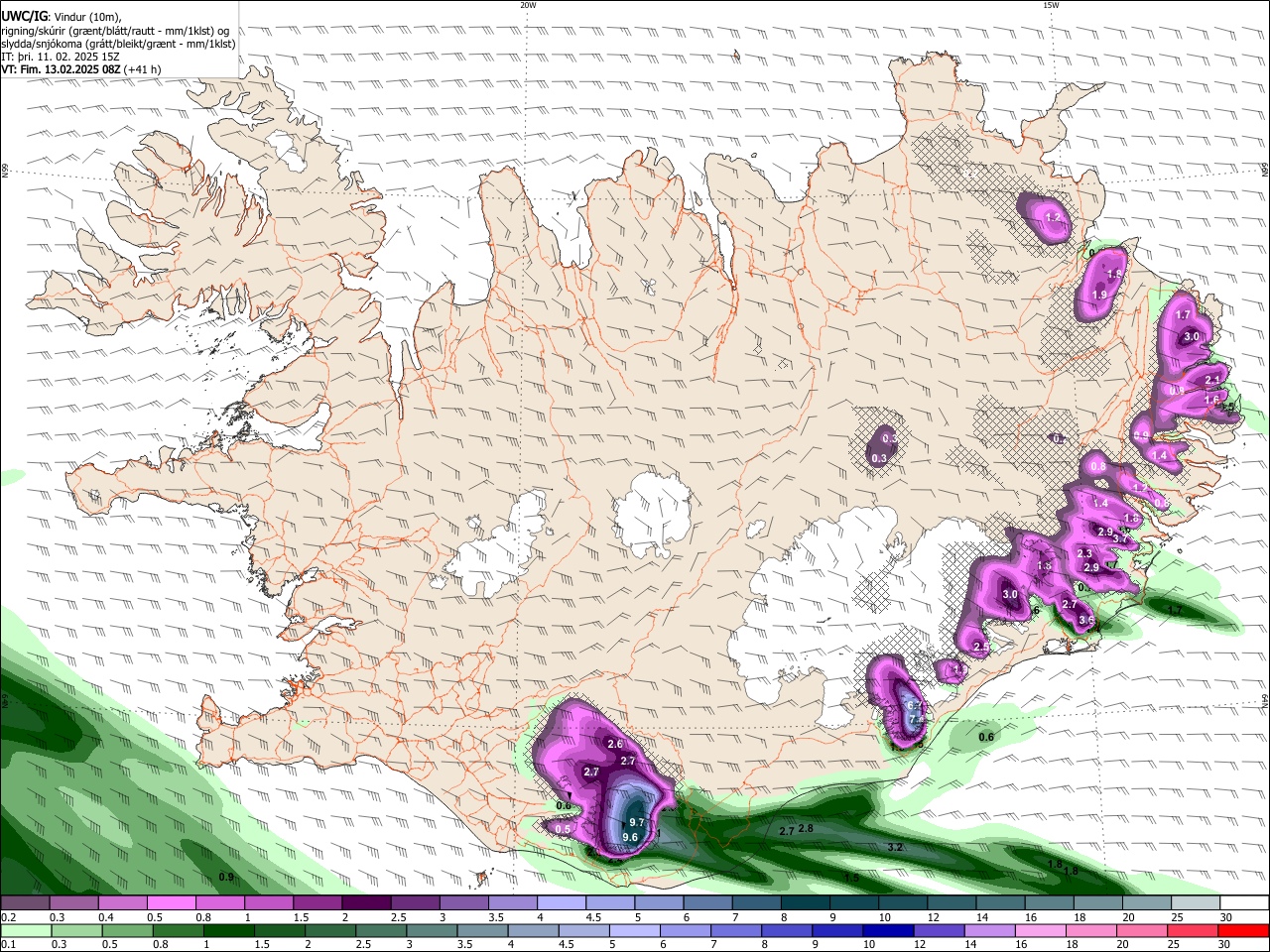
Task: Click the 0.4 label on the snow scale
Action: coord(106,917)
